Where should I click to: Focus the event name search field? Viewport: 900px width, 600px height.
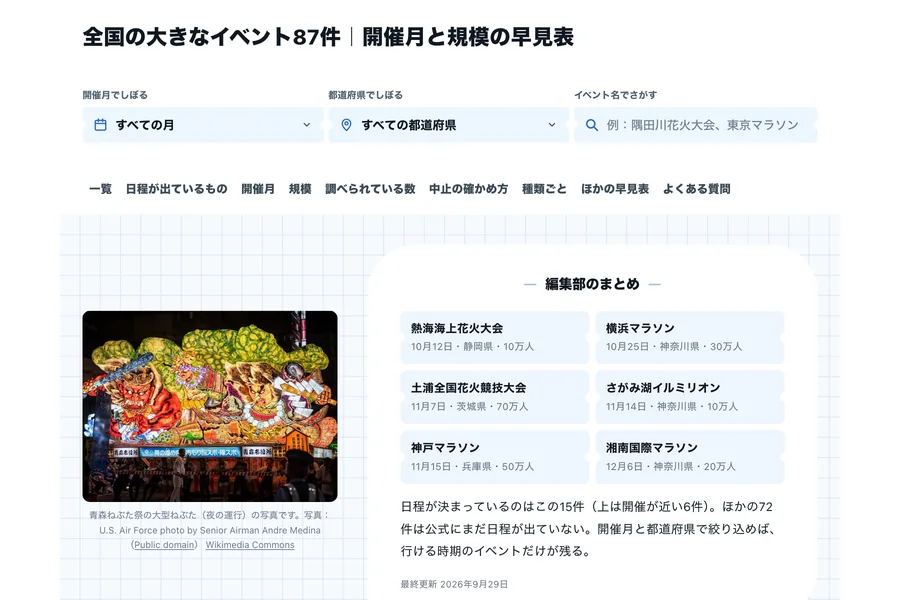pos(696,125)
